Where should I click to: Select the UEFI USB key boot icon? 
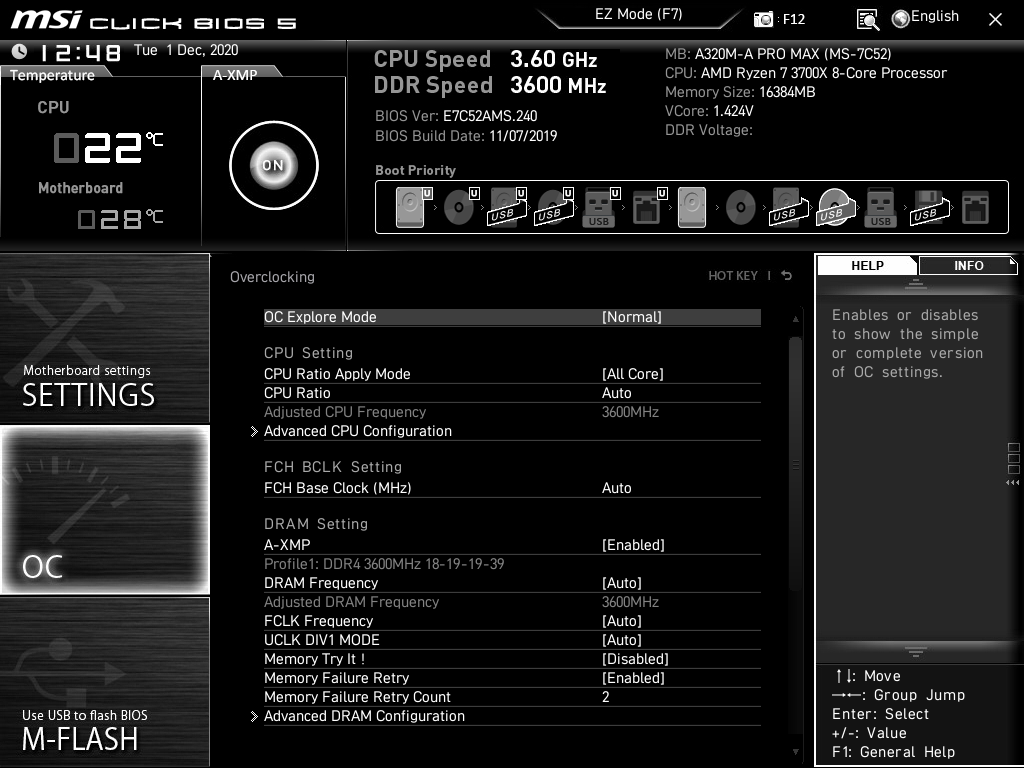tap(600, 208)
